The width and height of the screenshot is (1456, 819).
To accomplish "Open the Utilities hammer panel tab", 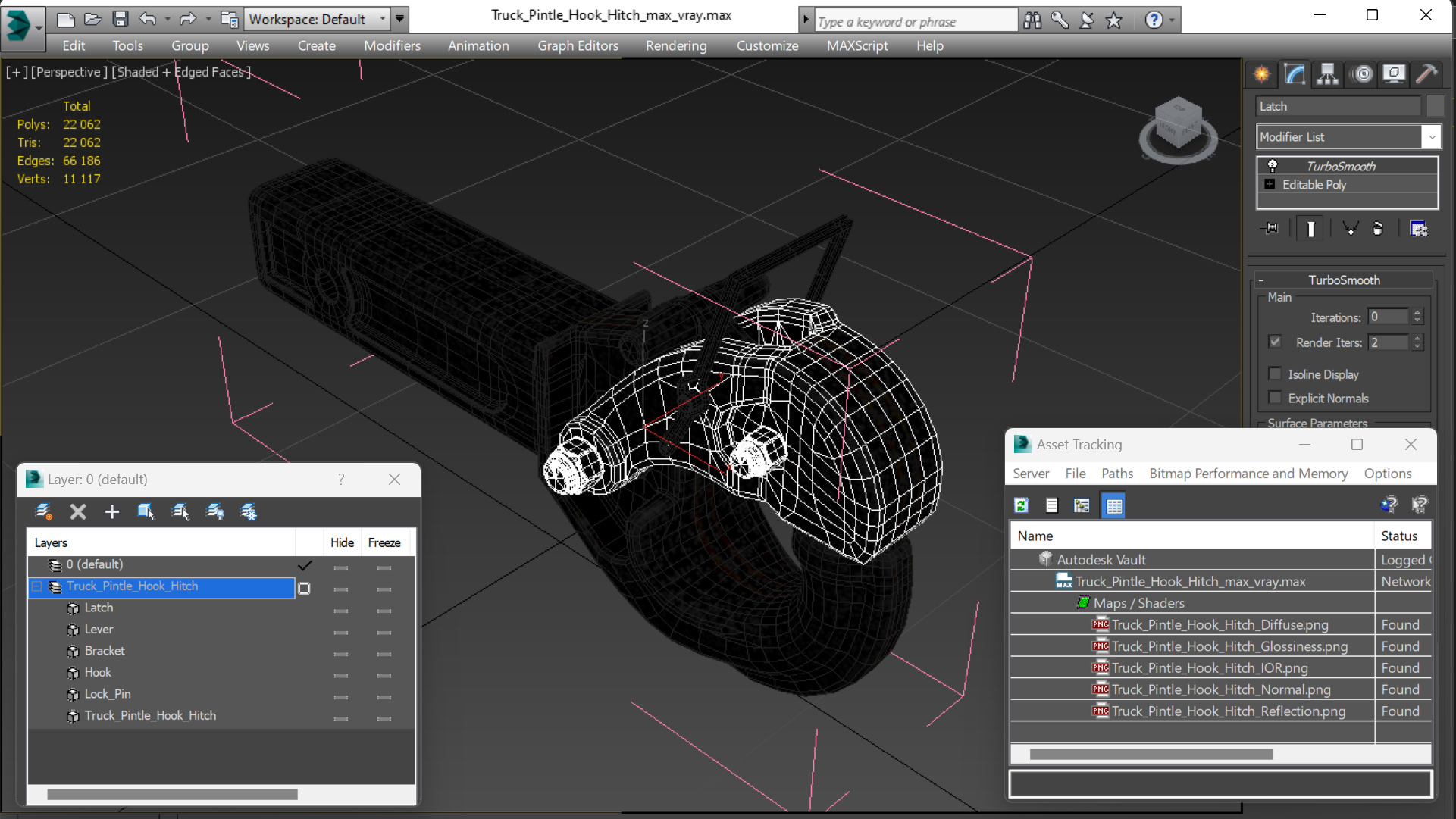I will click(x=1426, y=73).
